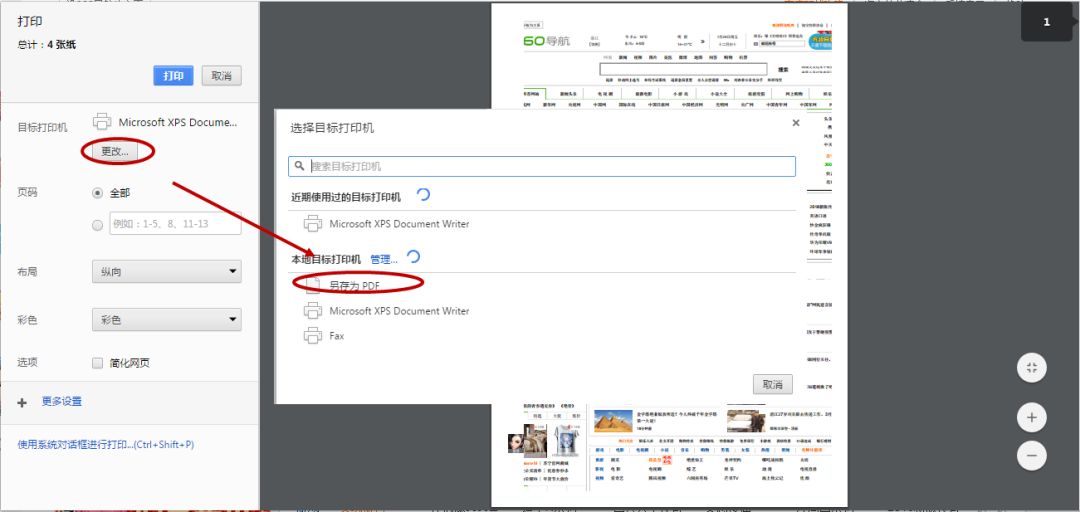Screen dimensions: 1080x512
Task: Expand 更多设置 section
Action: click(x=62, y=401)
